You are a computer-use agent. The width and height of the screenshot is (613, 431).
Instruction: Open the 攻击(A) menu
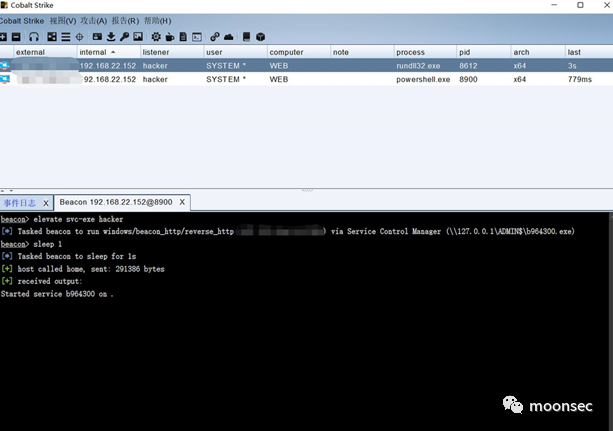[93, 21]
